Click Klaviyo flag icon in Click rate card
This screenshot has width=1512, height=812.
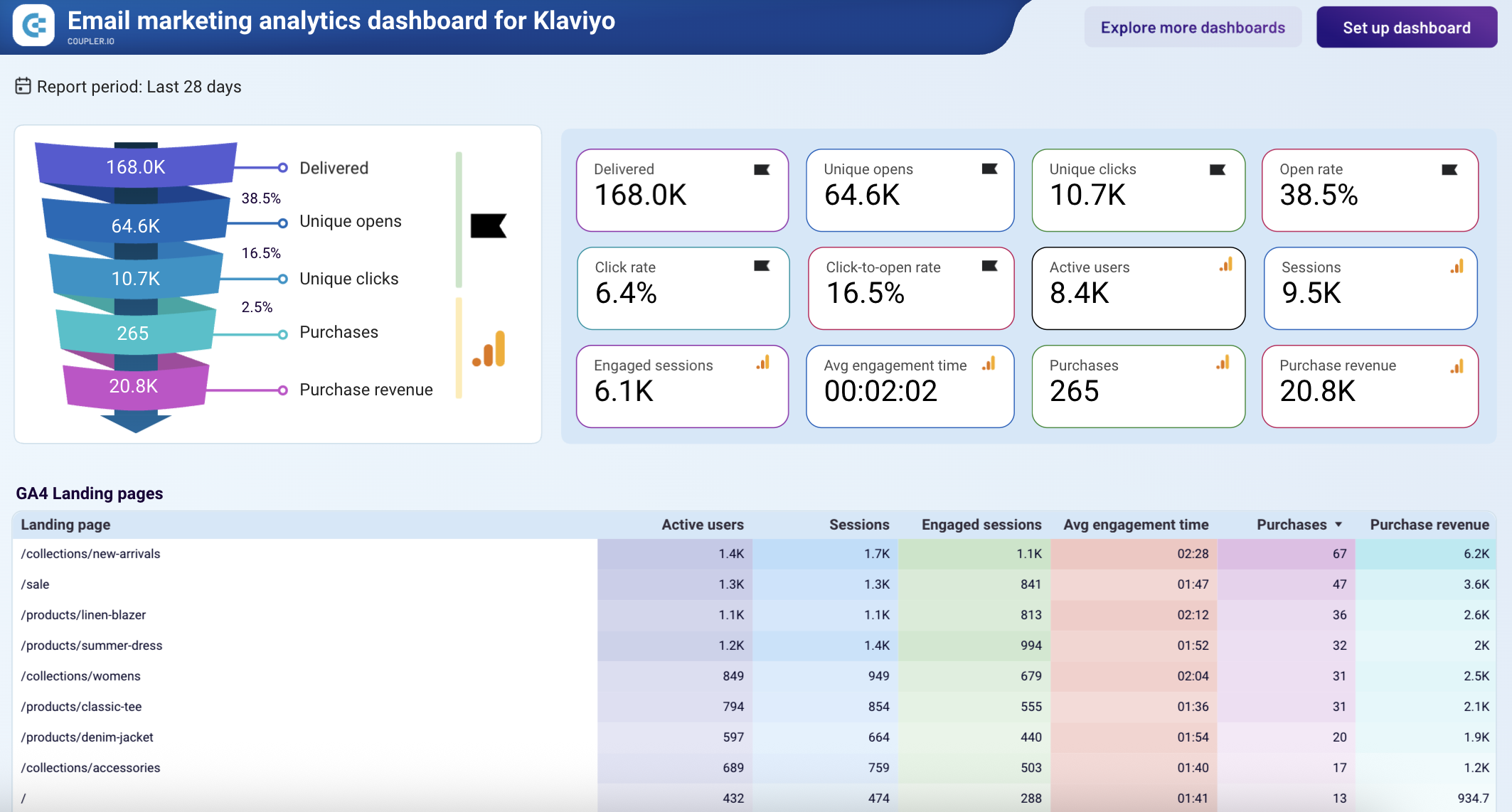[x=762, y=265]
